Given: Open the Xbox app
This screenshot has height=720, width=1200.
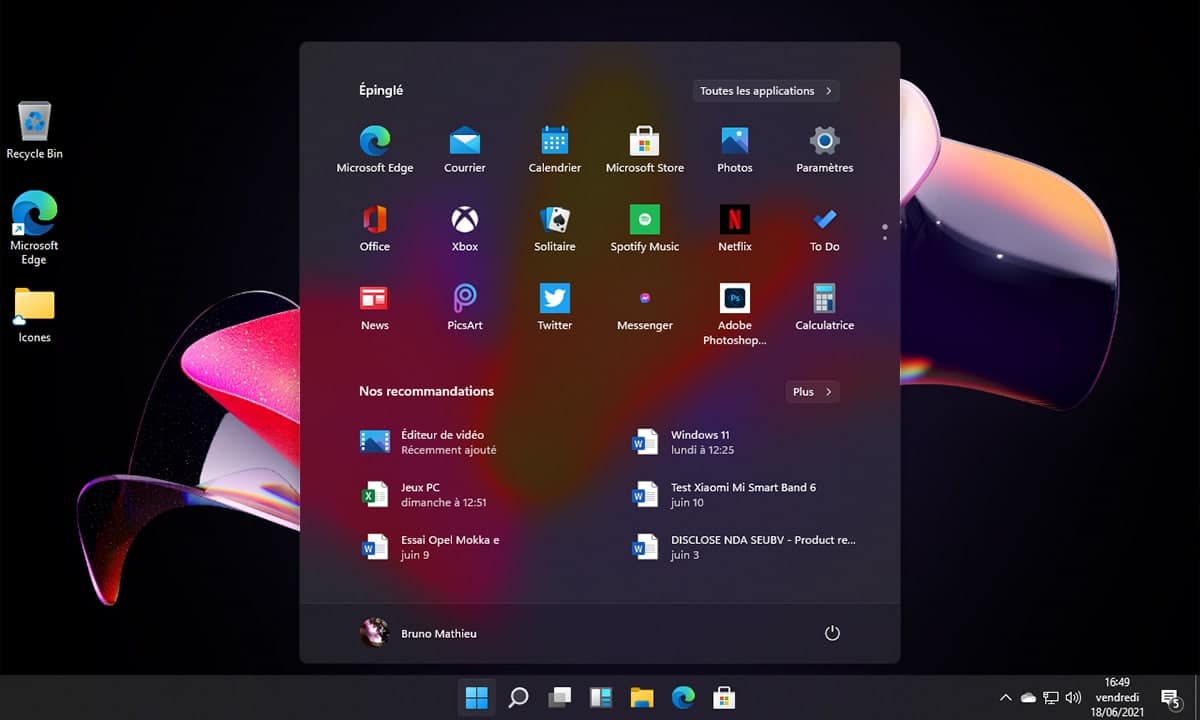Looking at the screenshot, I should click(465, 229).
